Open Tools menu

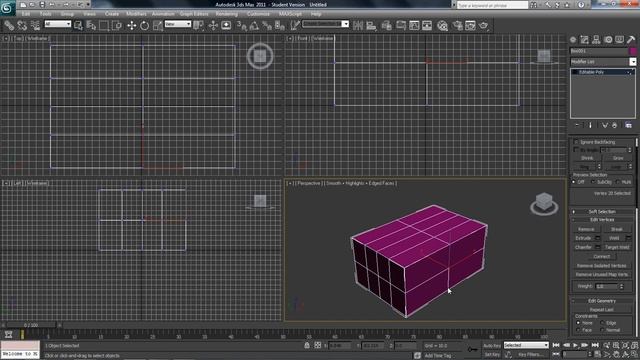(46, 14)
